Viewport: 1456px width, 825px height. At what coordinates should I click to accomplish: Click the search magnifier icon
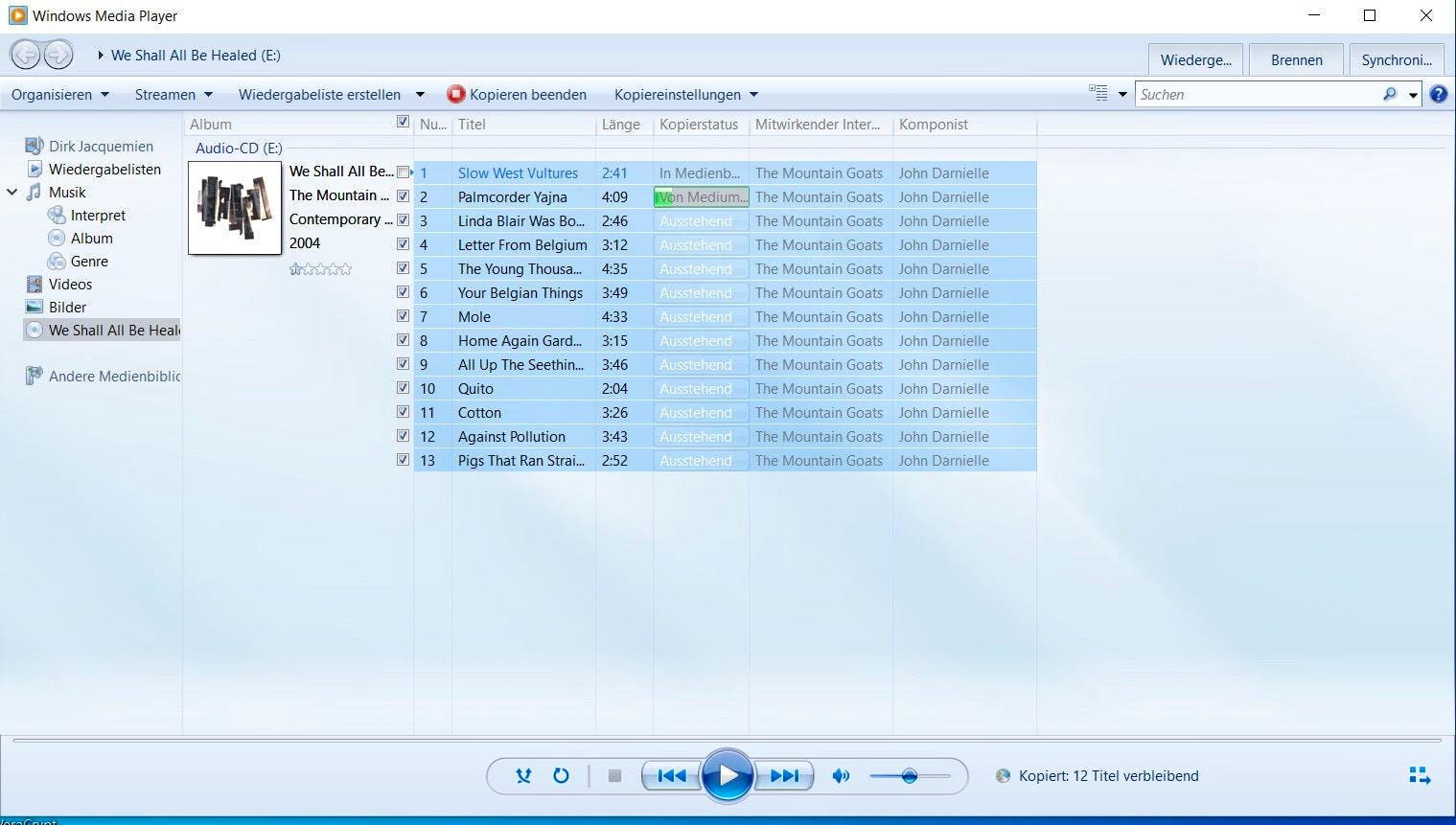[x=1390, y=94]
